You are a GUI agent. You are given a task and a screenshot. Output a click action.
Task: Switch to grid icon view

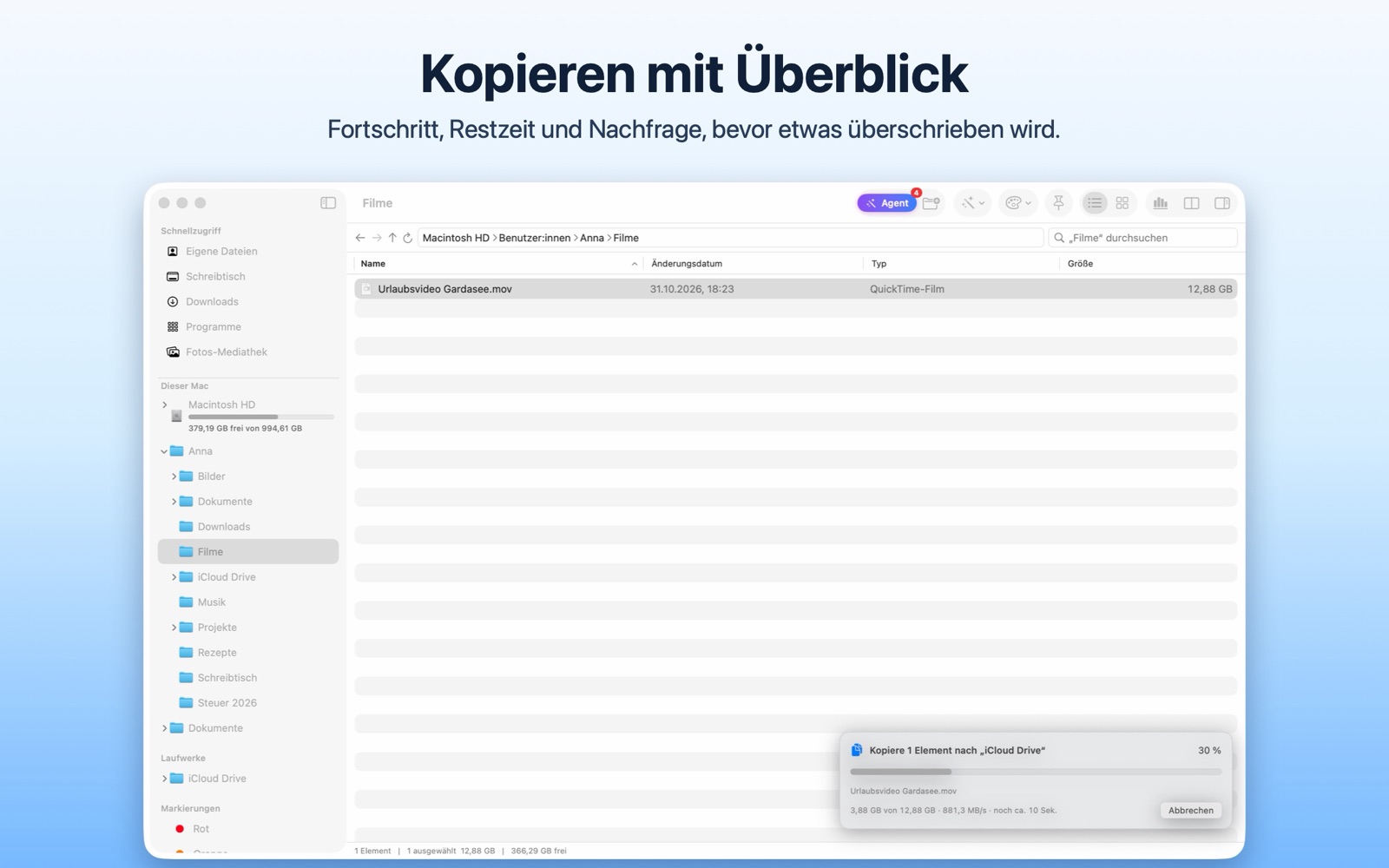click(1122, 203)
